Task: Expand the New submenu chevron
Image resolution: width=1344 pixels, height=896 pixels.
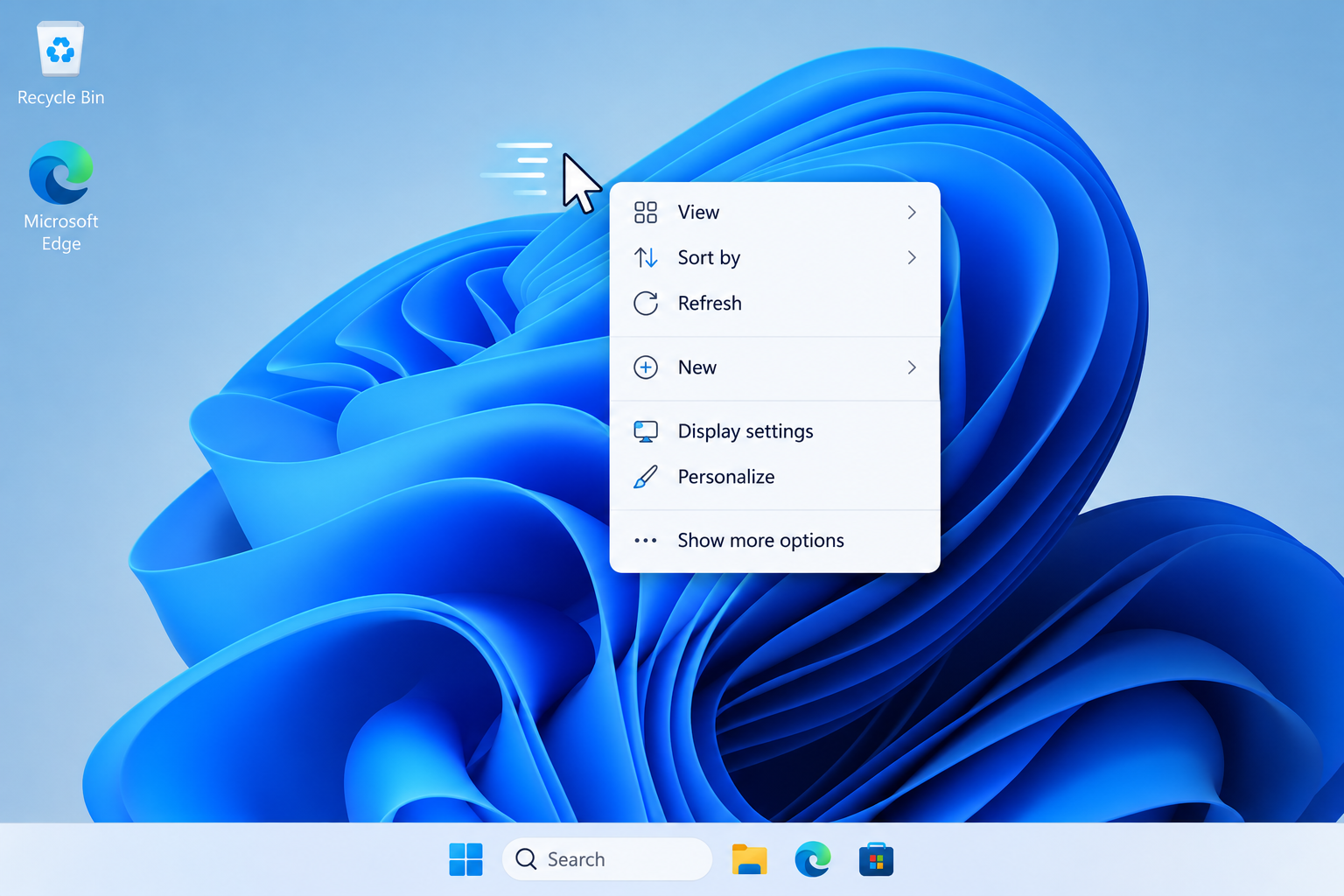Action: tap(912, 367)
